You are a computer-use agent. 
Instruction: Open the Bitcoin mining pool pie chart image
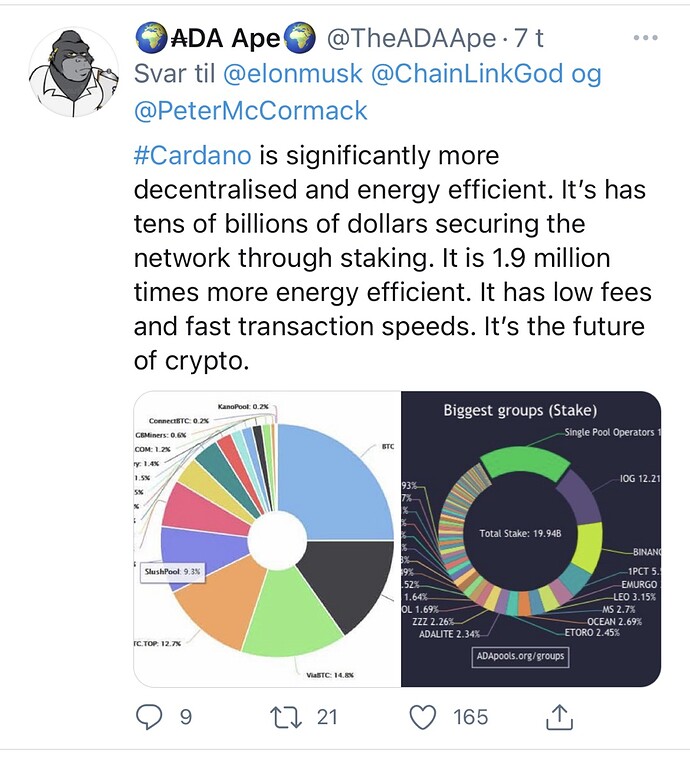(267, 540)
